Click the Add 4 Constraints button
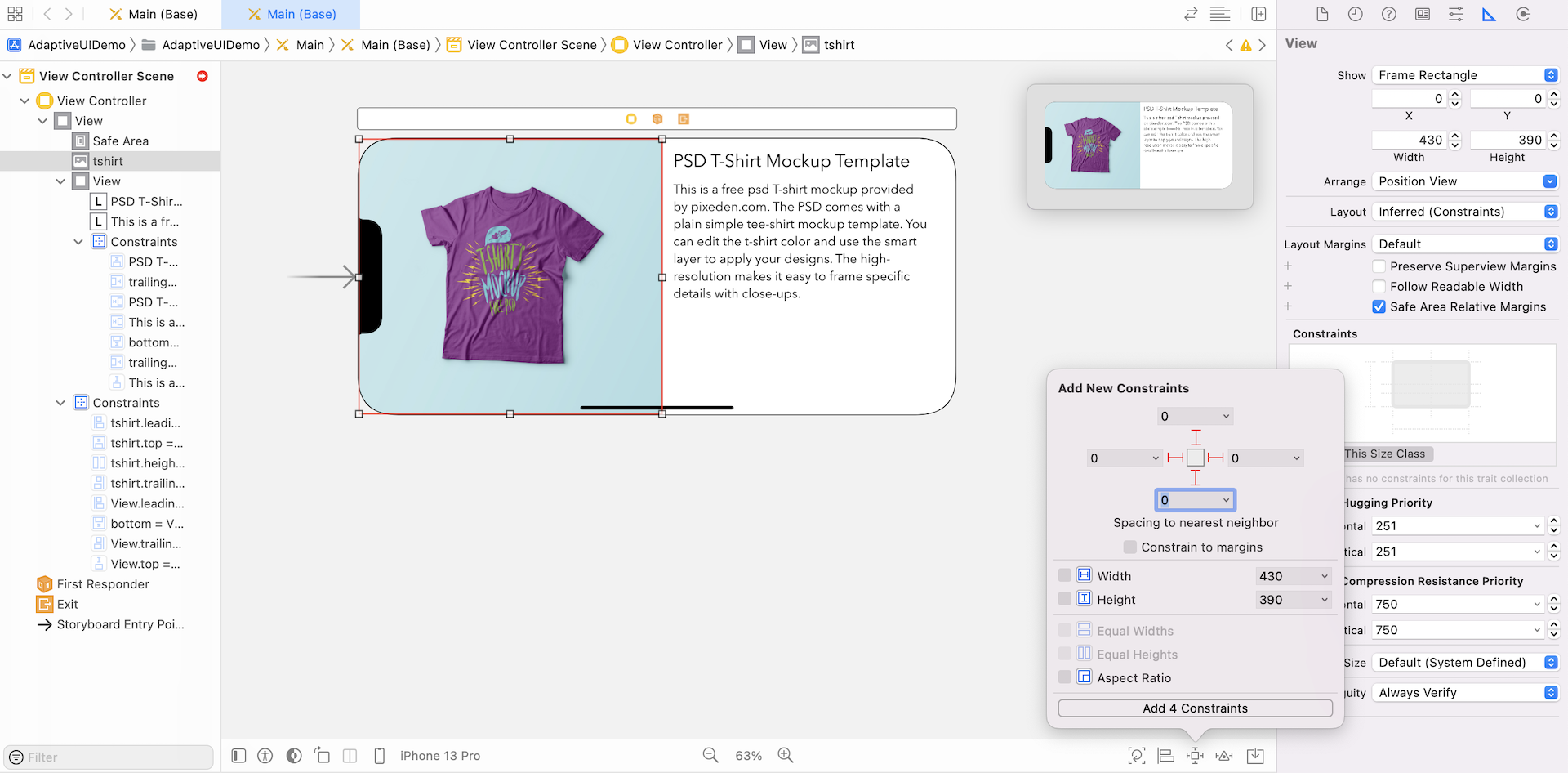 (1195, 708)
